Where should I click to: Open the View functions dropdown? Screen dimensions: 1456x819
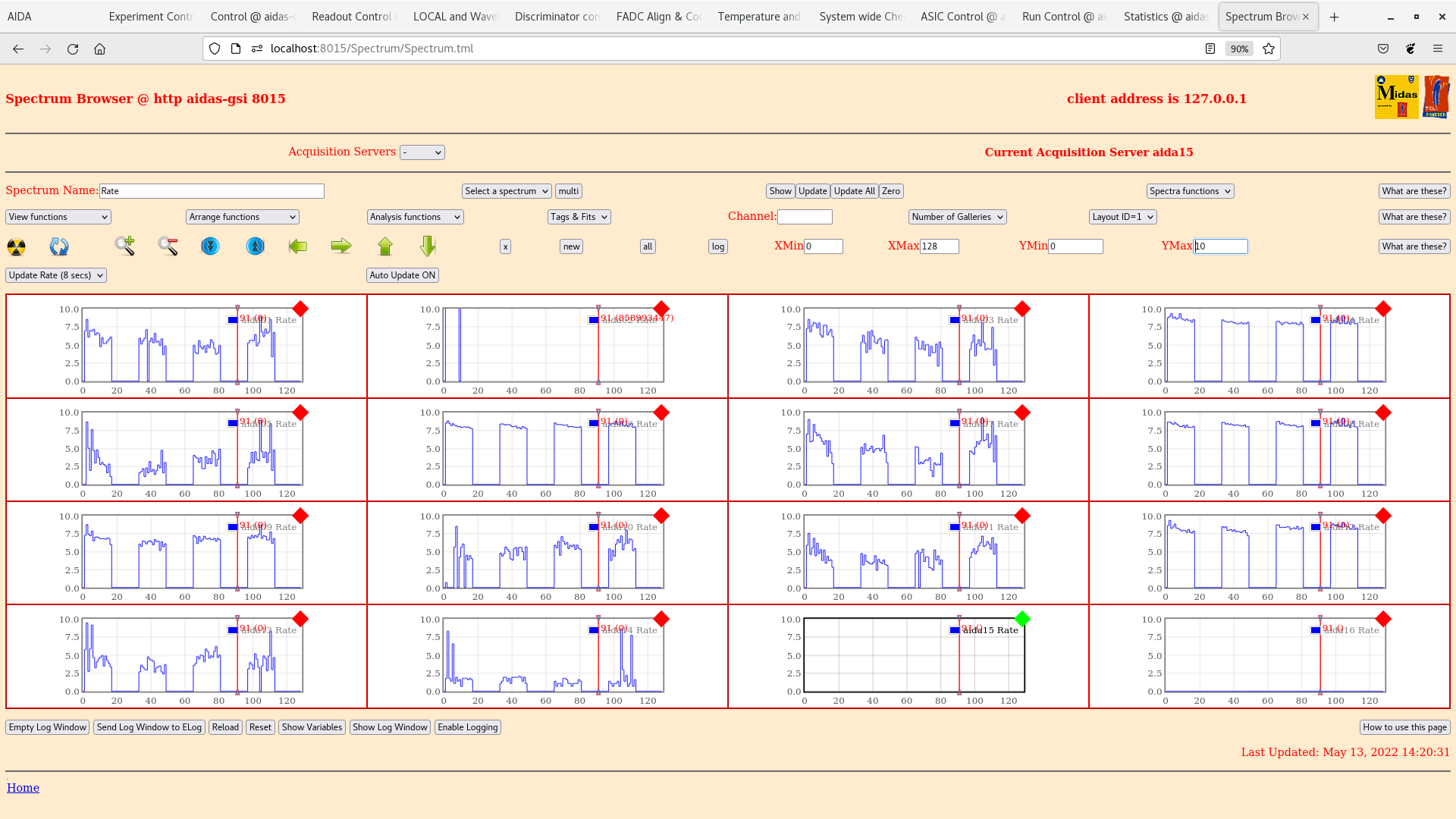click(x=58, y=217)
